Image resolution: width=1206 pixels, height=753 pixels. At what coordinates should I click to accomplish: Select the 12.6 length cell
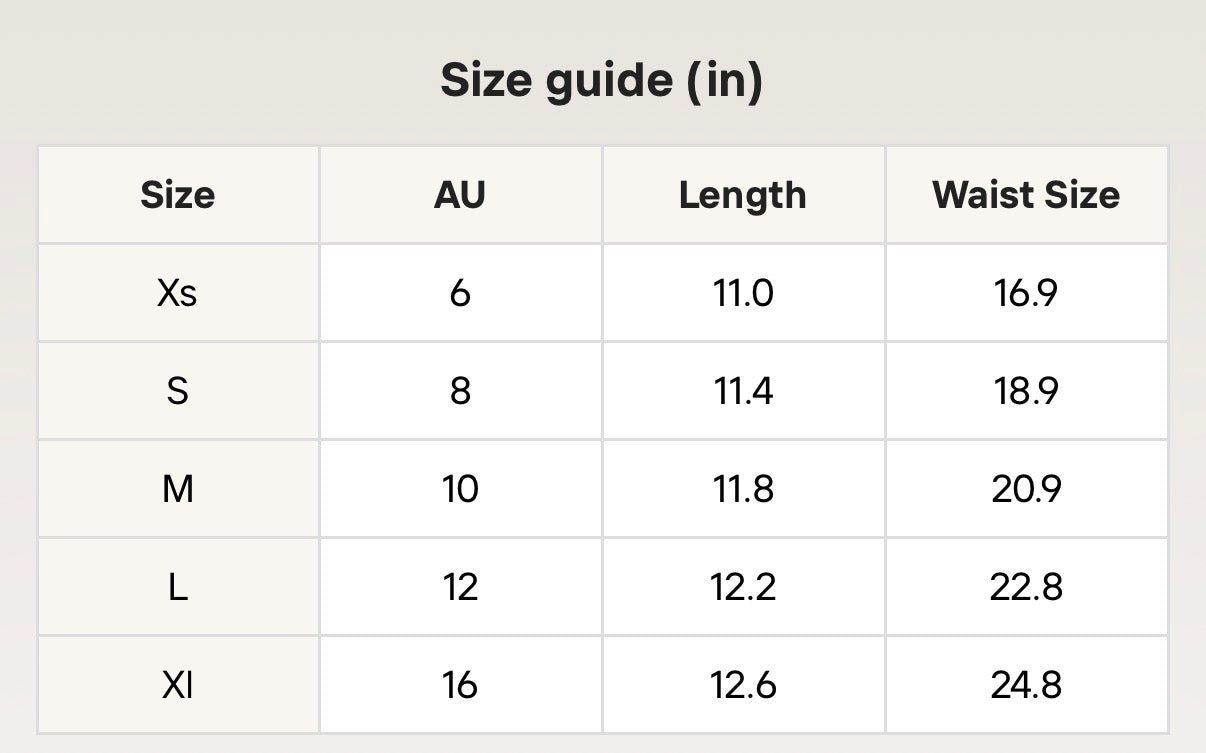[x=743, y=685]
